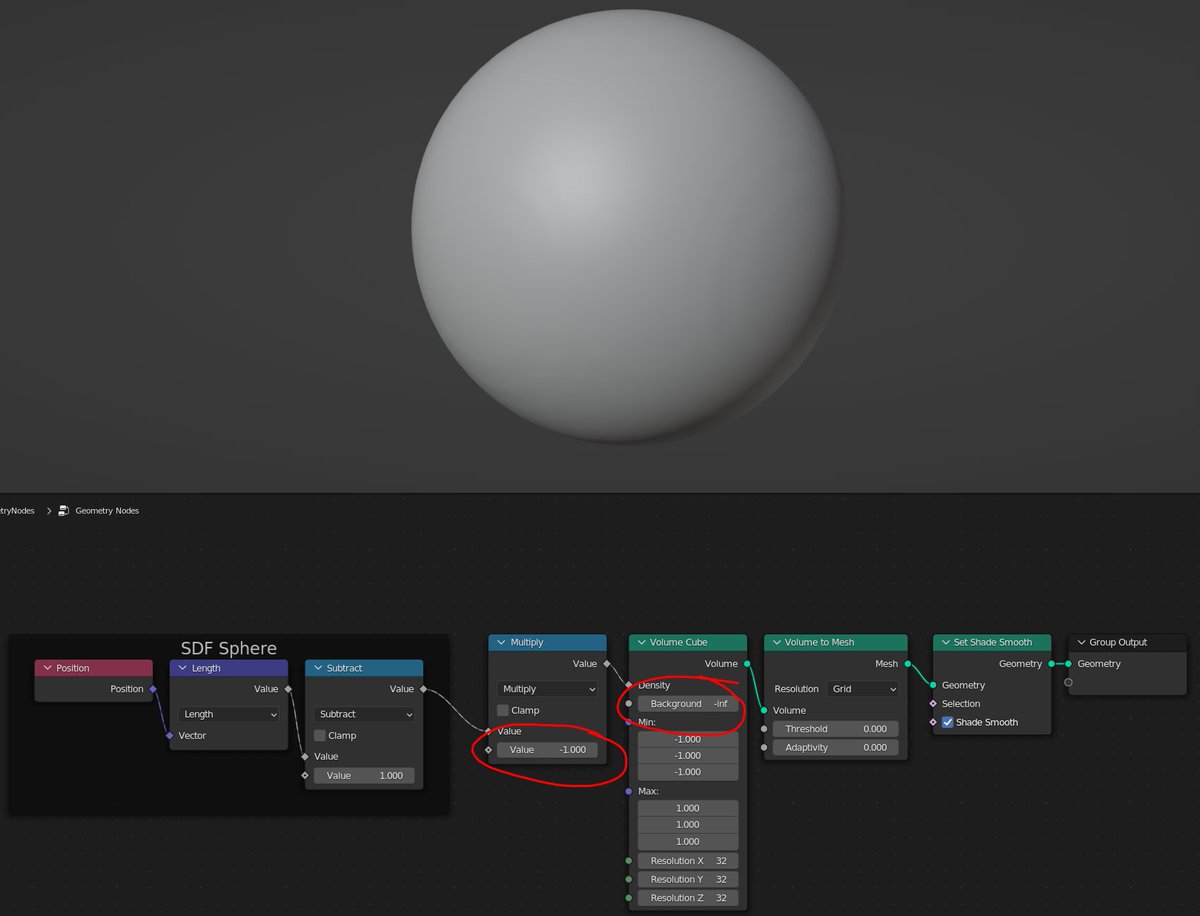Screen dimensions: 1200x916
Task: Click the Resolution X 32 field
Action: [688, 861]
